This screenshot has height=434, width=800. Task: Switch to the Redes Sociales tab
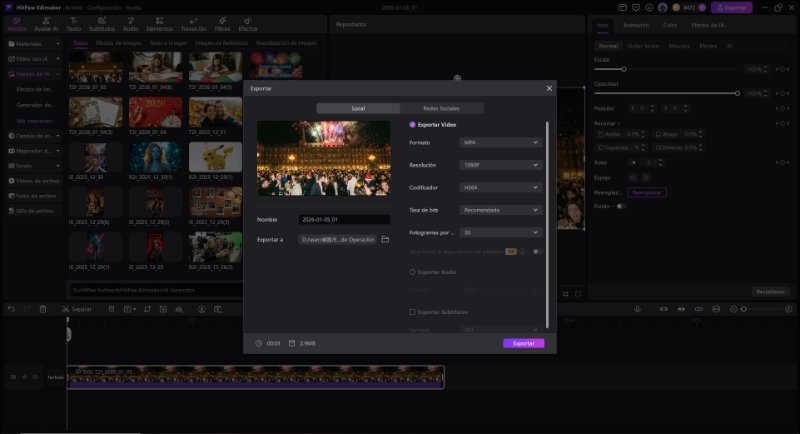[442, 108]
